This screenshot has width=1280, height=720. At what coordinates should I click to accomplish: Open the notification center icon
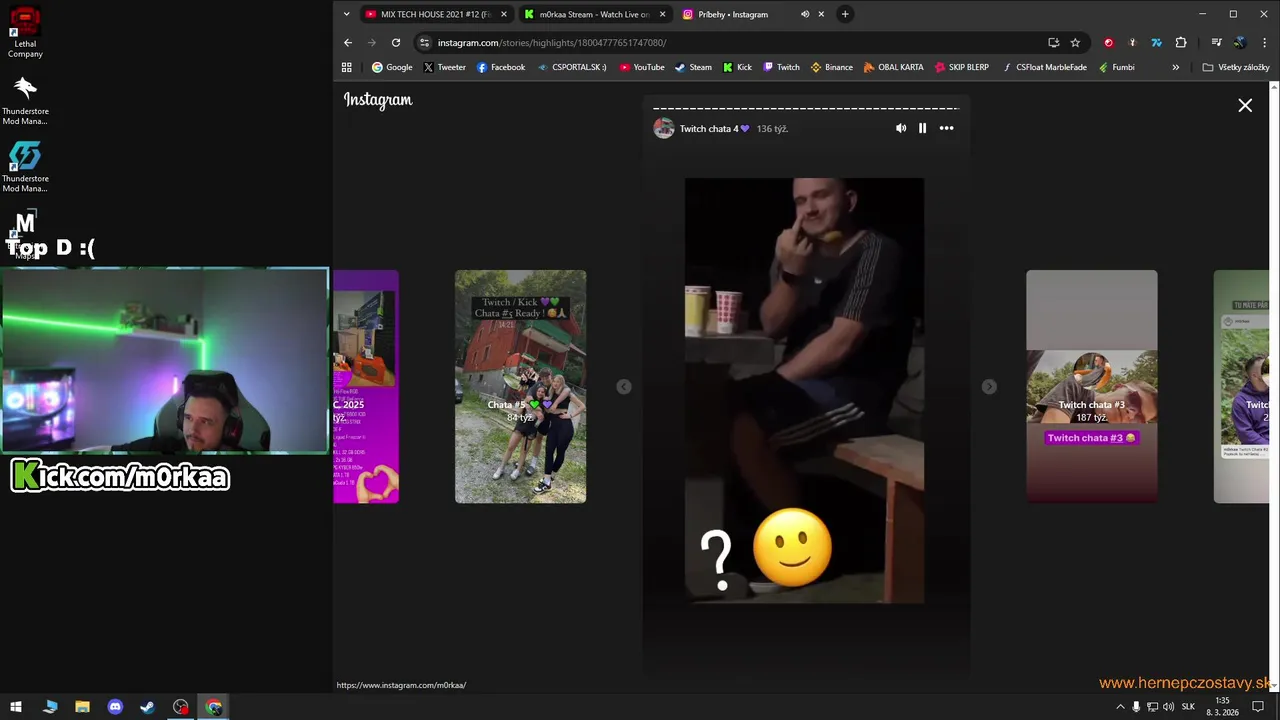point(1258,707)
